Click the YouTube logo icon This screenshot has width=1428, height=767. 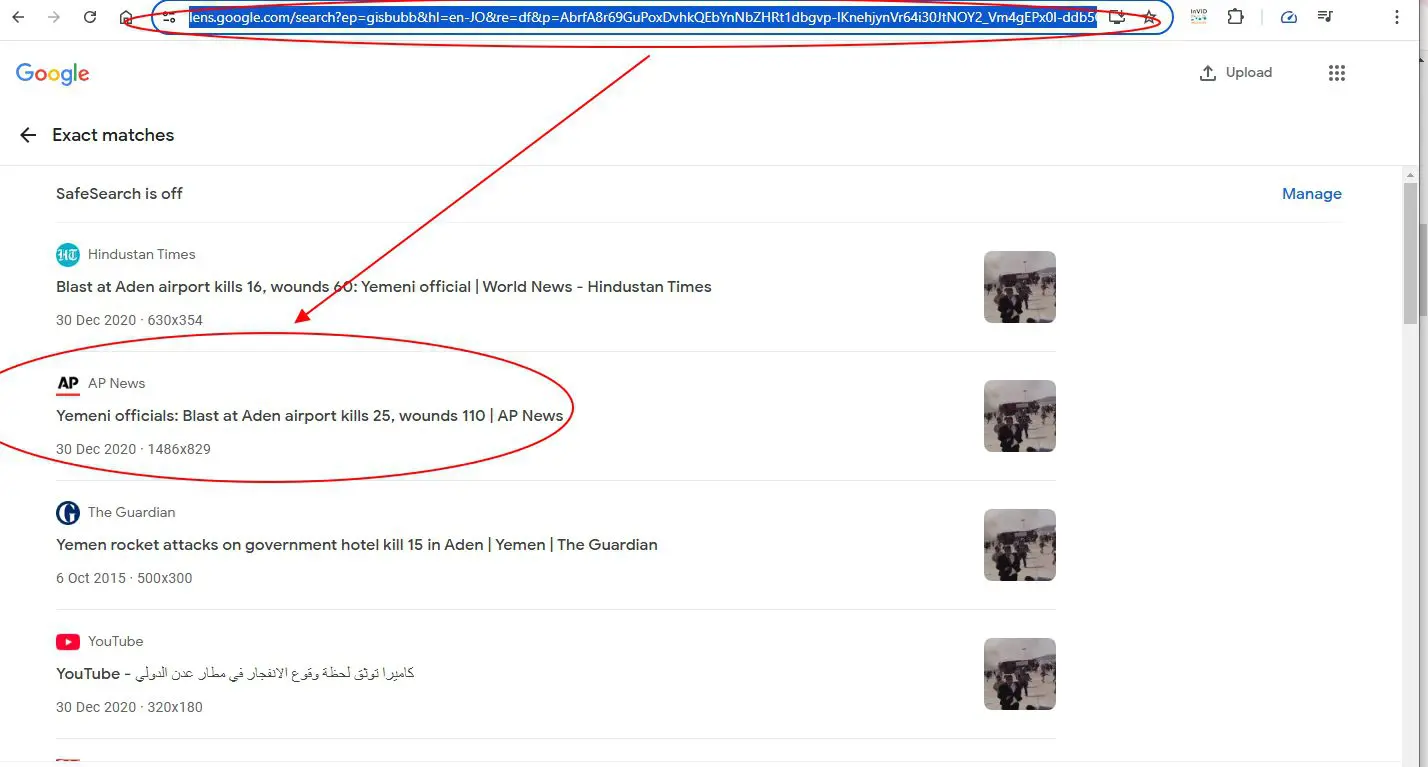coord(68,642)
